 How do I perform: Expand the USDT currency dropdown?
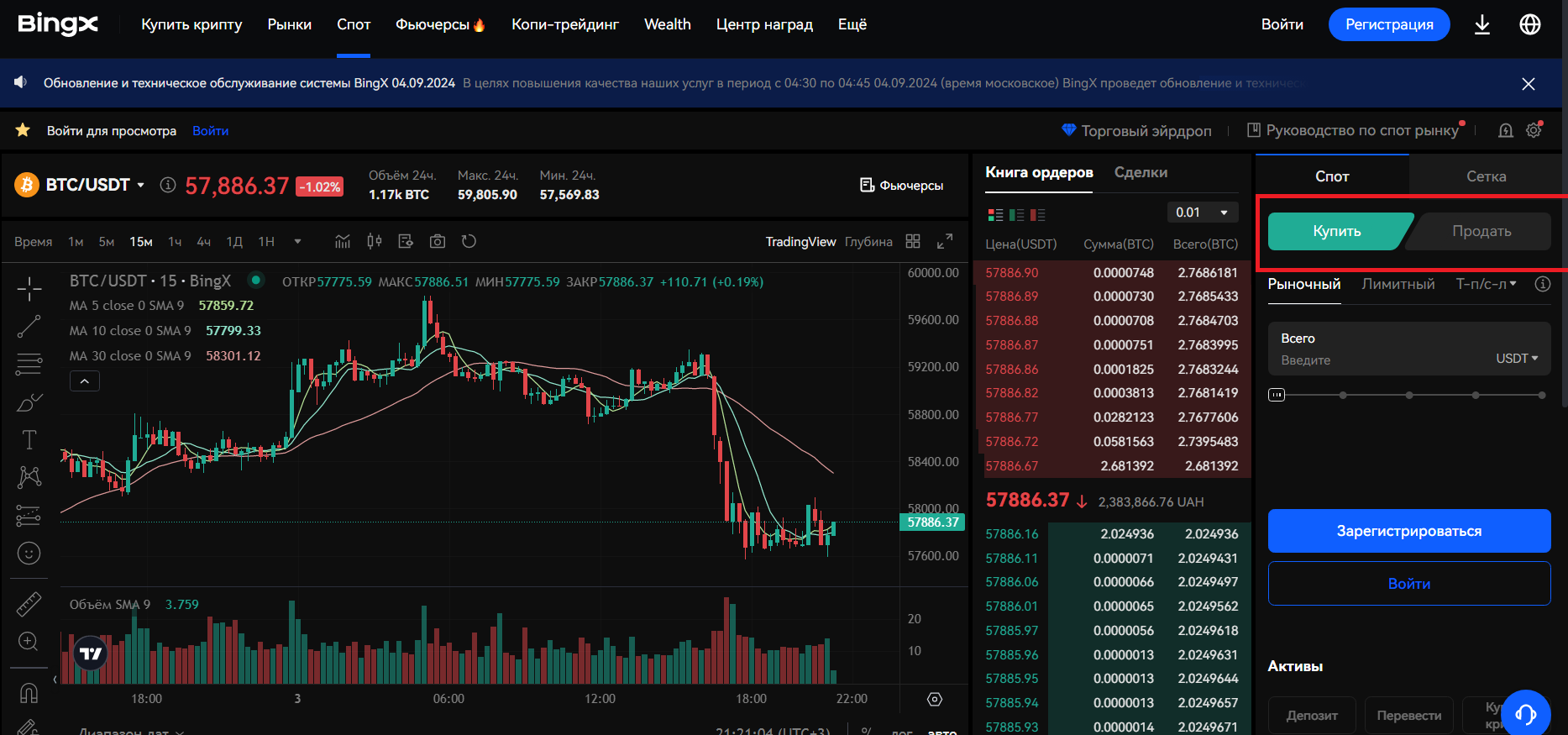pos(1517,359)
